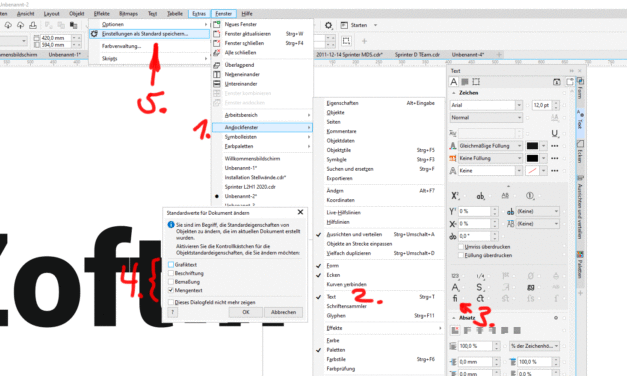Select Einstellungen als Standard speichern

150,34
